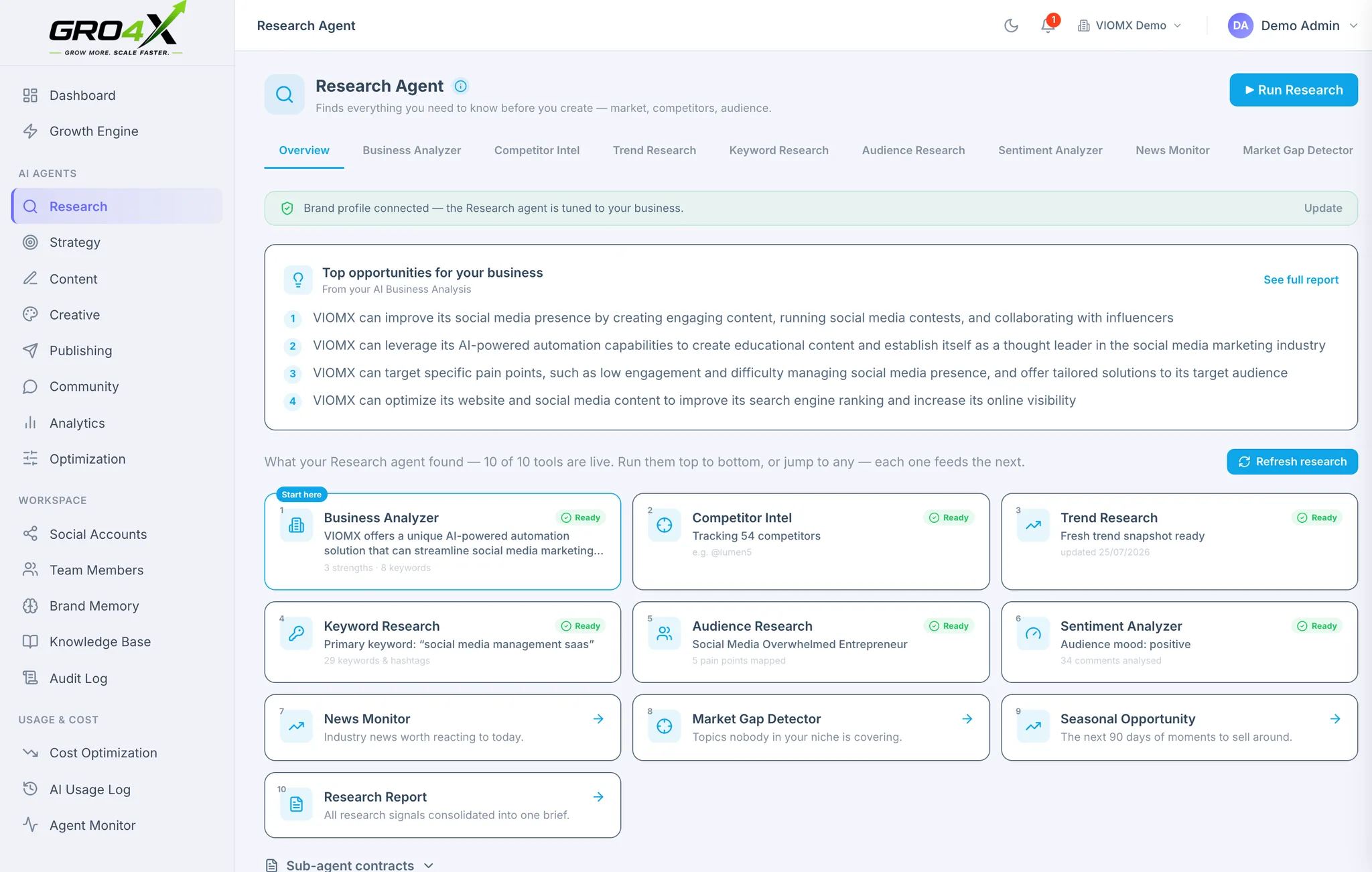The height and width of the screenshot is (872, 1372).
Task: Open the Publishing paper-plane icon
Action: [30, 351]
